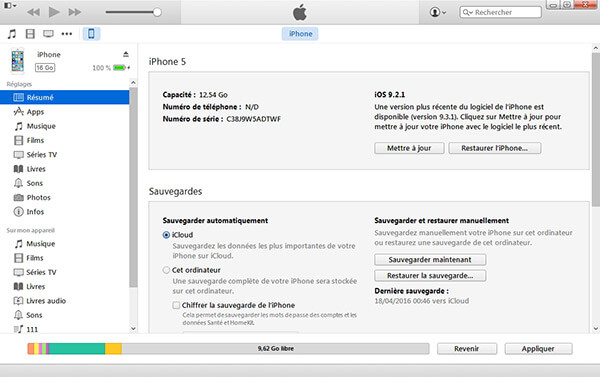Select the iCloud backup radio button
Screen dimensions: 600x377
(x=166, y=235)
